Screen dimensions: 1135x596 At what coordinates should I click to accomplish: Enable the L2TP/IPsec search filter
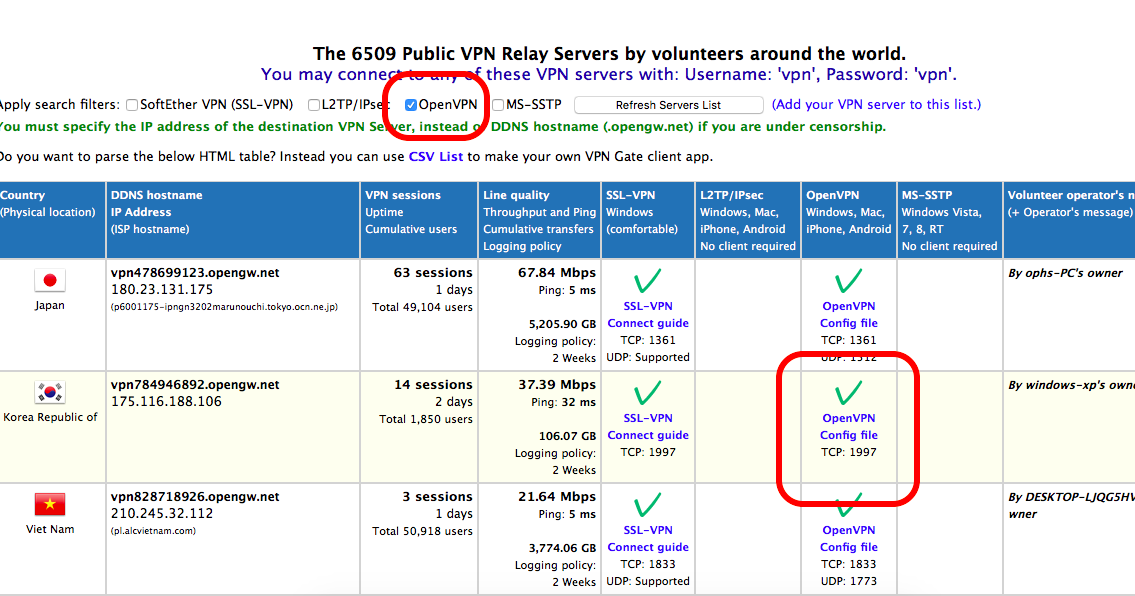(315, 104)
